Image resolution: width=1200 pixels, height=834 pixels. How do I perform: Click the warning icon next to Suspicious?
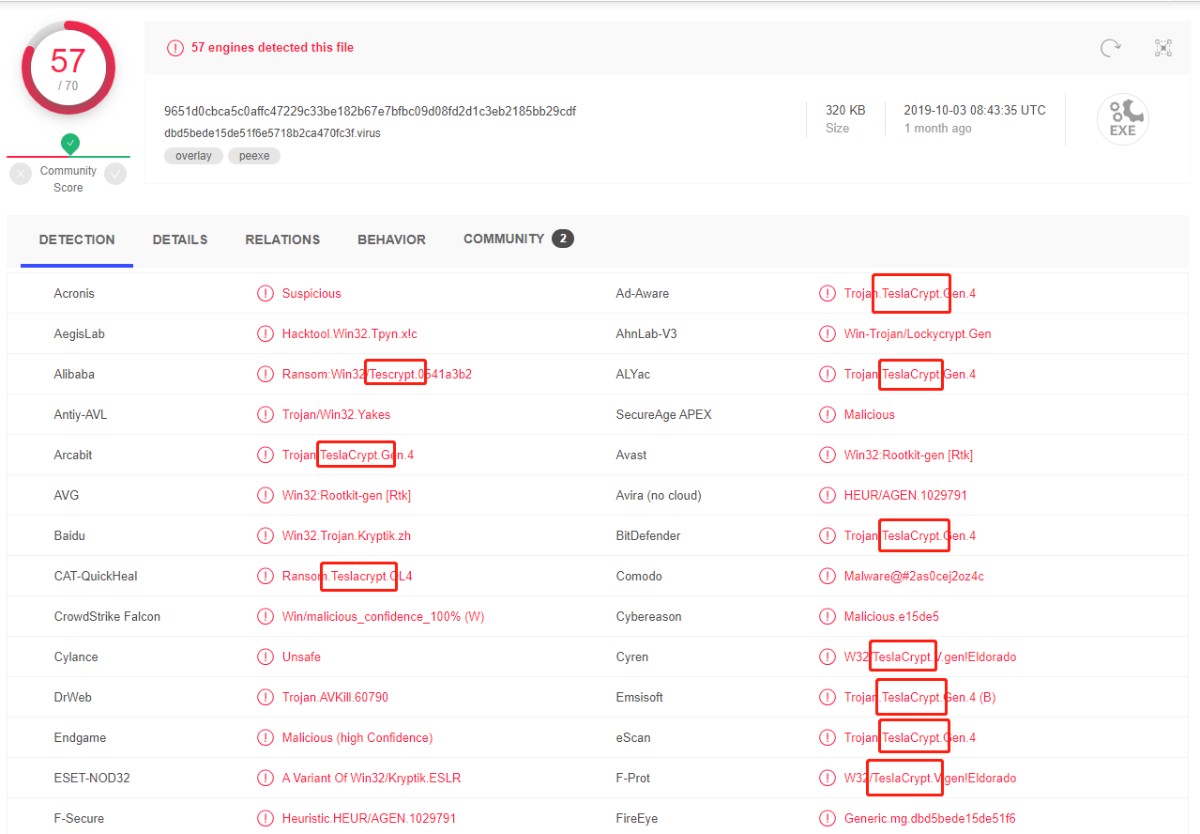[265, 294]
